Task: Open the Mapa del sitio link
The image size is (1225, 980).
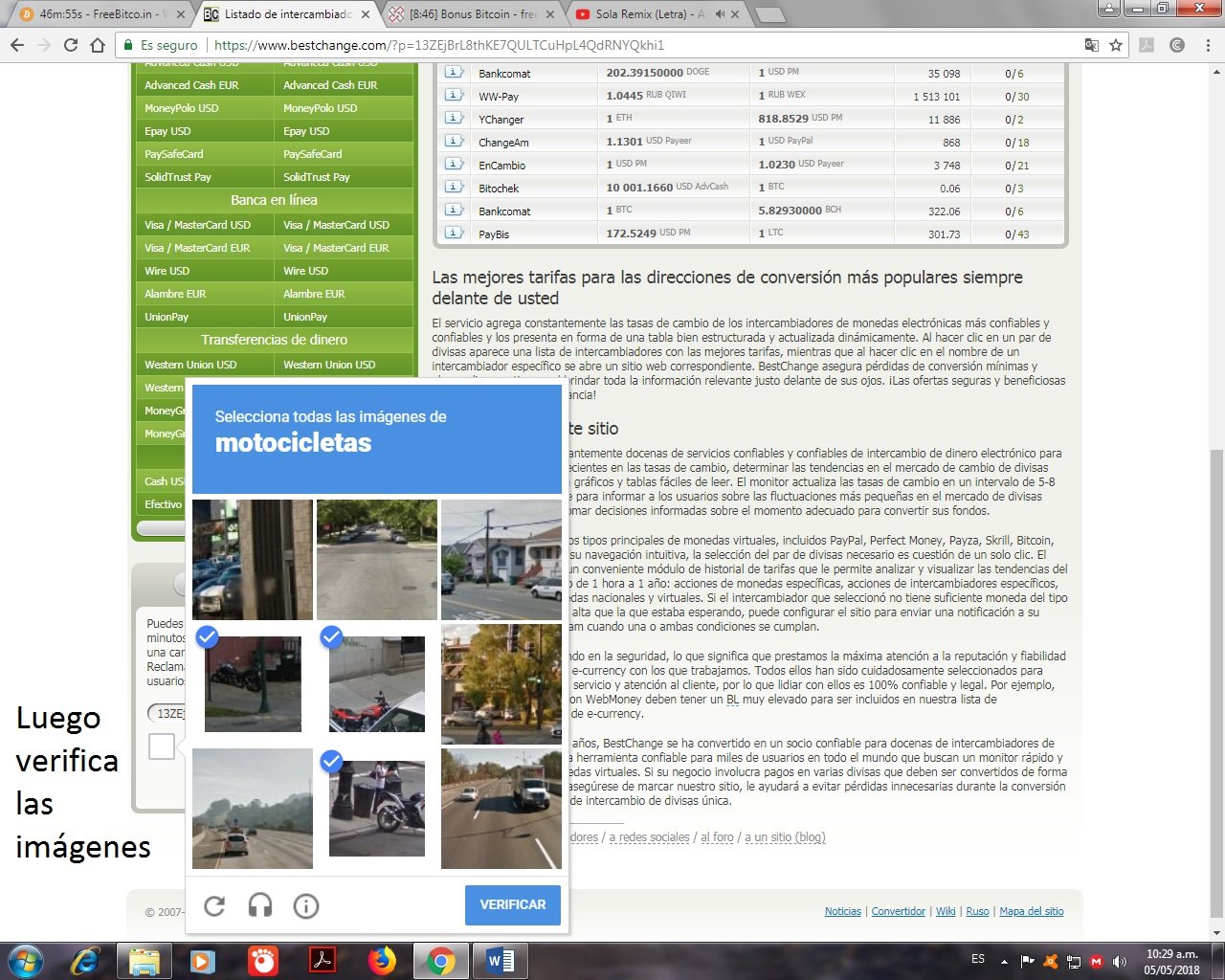Action: point(1032,911)
